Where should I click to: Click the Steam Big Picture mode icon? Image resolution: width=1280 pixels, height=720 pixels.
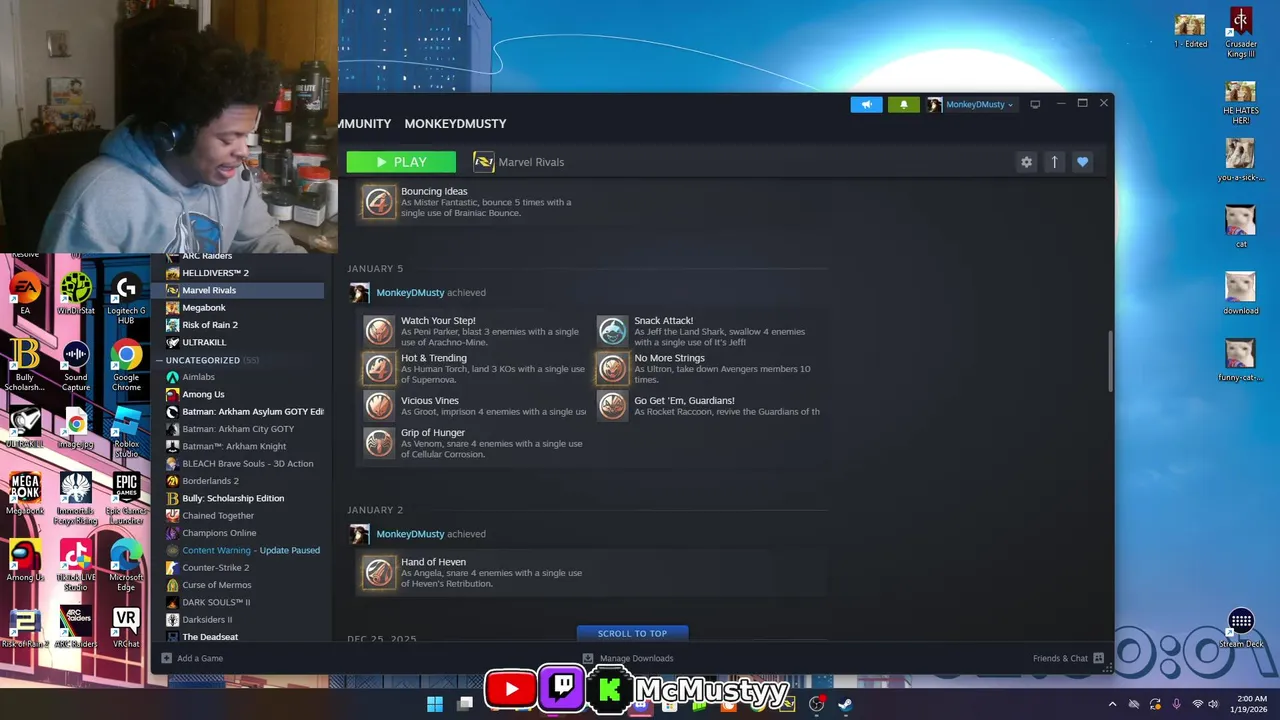pyautogui.click(x=1035, y=104)
